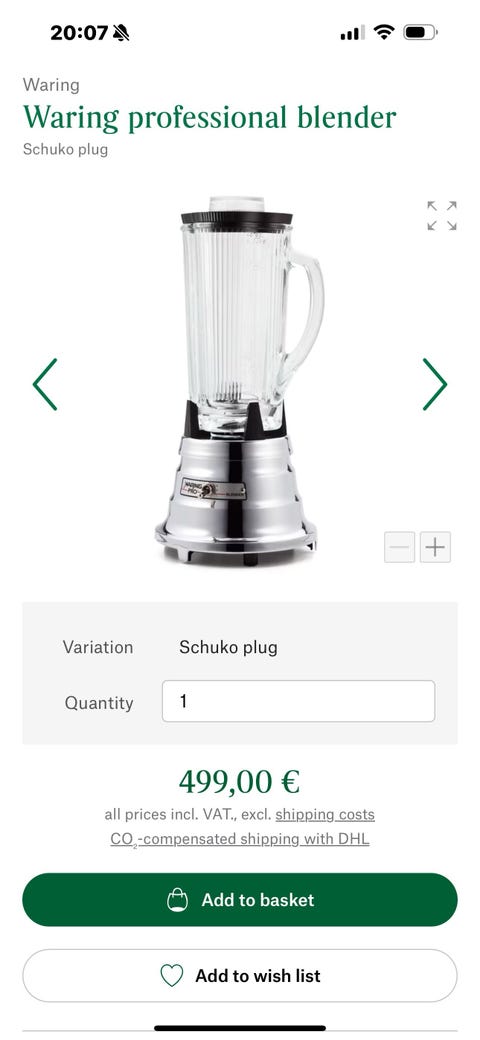Tap the cellular signal bars

(353, 32)
